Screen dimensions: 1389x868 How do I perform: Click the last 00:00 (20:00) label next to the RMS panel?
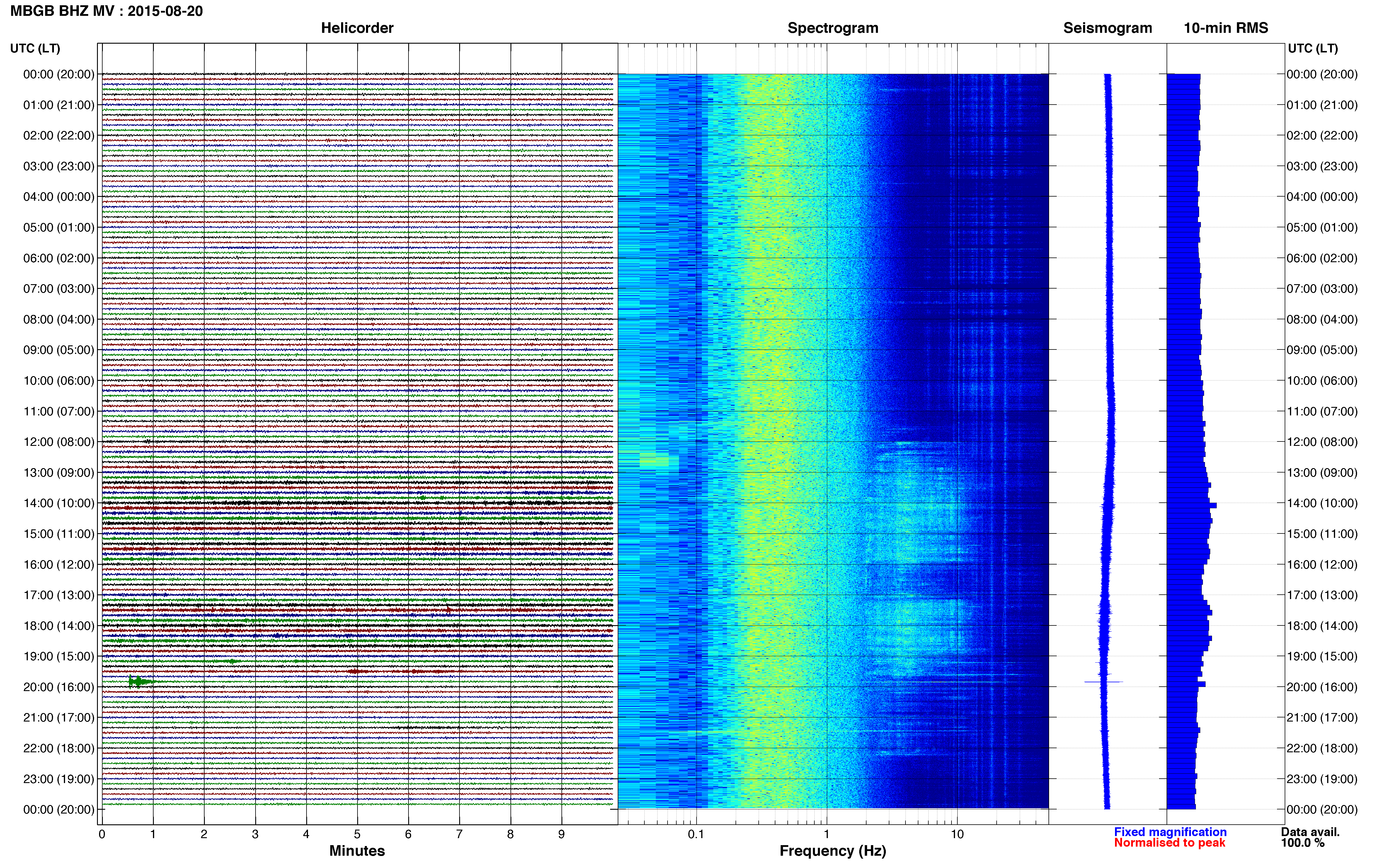click(x=1322, y=809)
